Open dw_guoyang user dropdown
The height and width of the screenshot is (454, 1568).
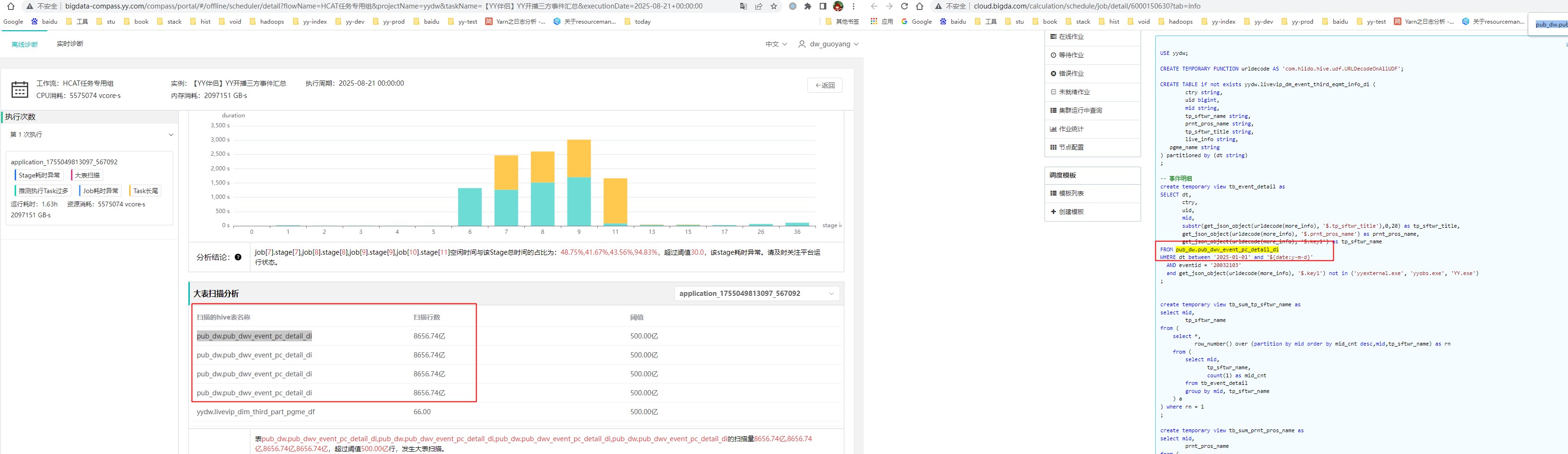pyautogui.click(x=828, y=44)
